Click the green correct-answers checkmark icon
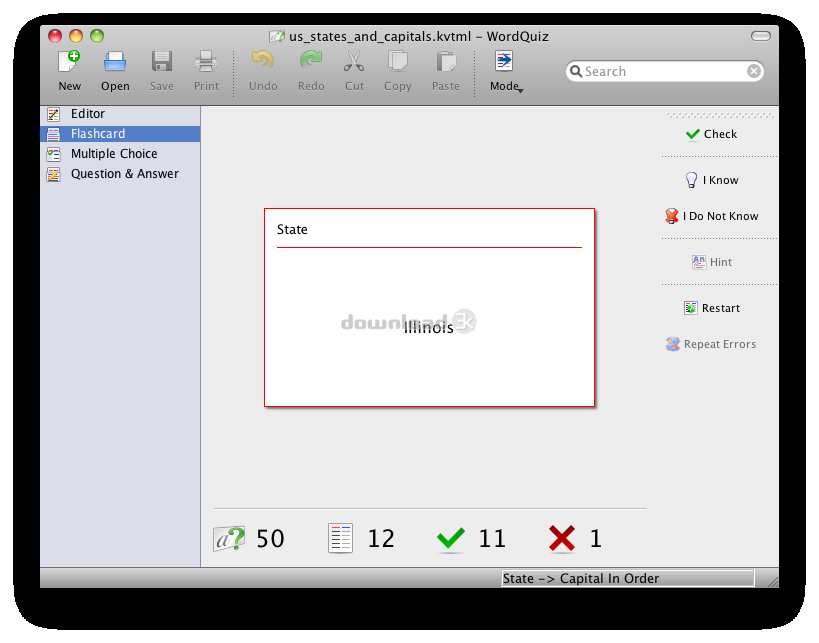 [x=451, y=539]
